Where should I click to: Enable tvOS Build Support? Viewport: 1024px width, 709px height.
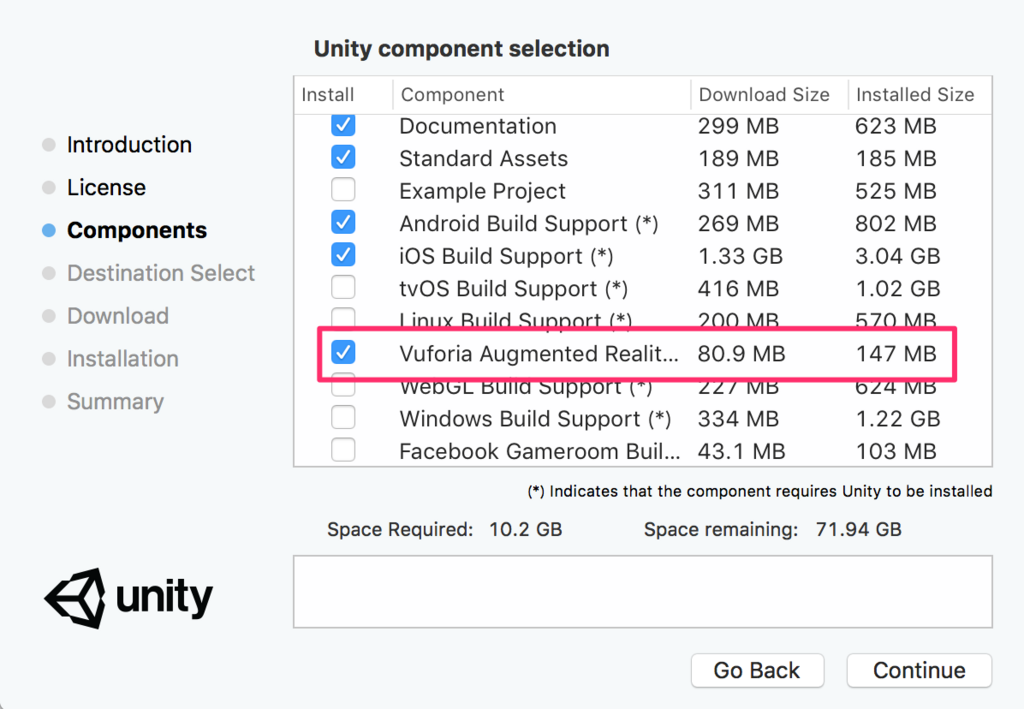pos(343,287)
